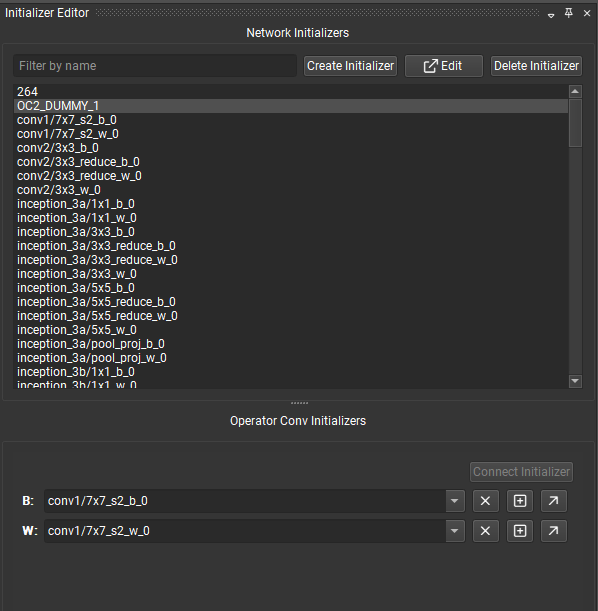Click the plus icon in W row
Screen dimensions: 598x611
pos(520,531)
